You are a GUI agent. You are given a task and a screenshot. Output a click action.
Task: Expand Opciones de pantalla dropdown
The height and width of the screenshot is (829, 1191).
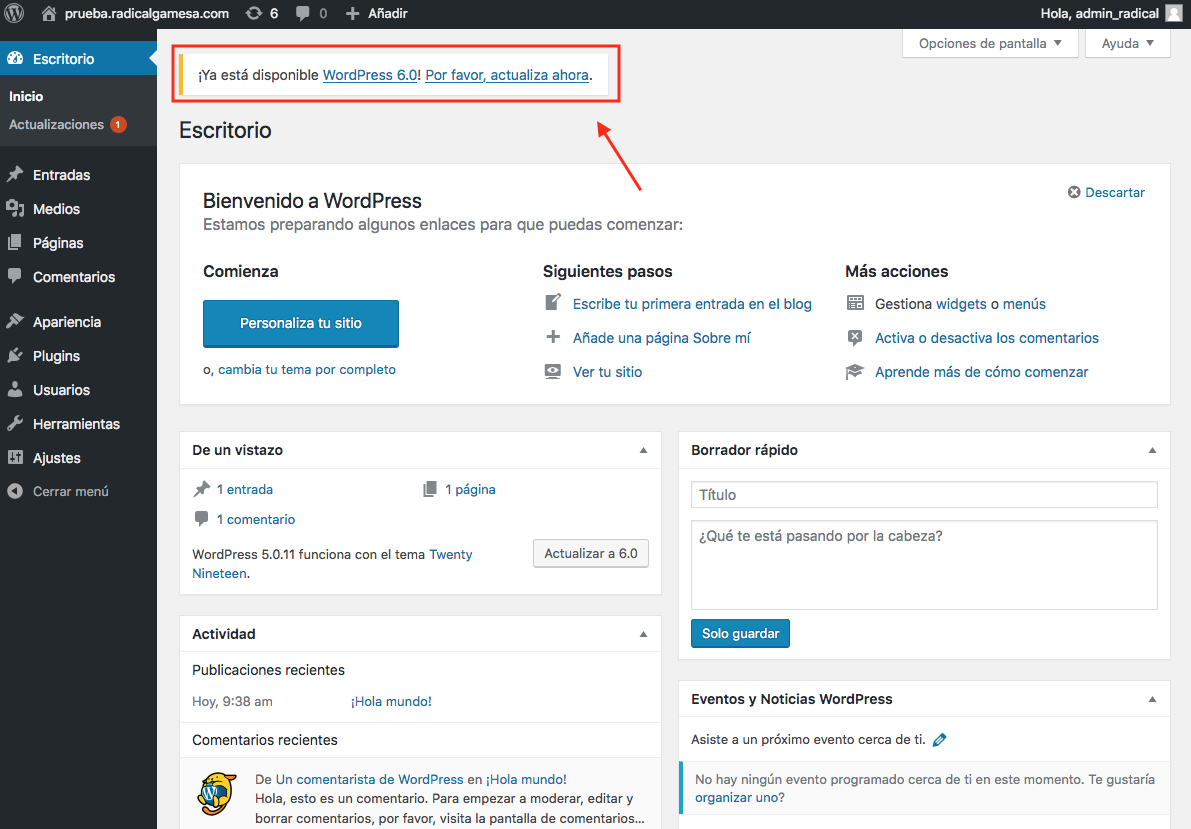[990, 43]
